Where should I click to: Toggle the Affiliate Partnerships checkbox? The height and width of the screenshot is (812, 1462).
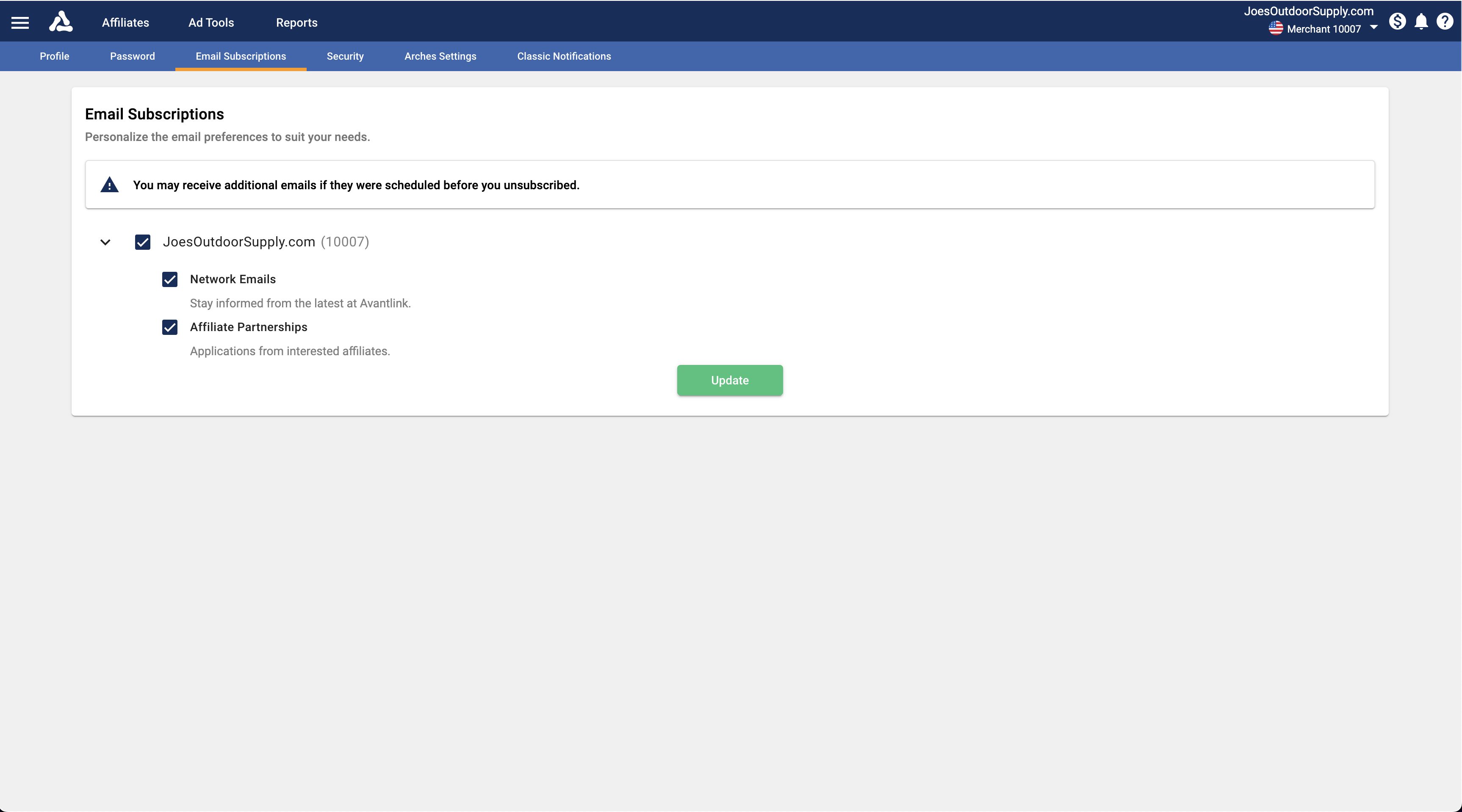[170, 327]
